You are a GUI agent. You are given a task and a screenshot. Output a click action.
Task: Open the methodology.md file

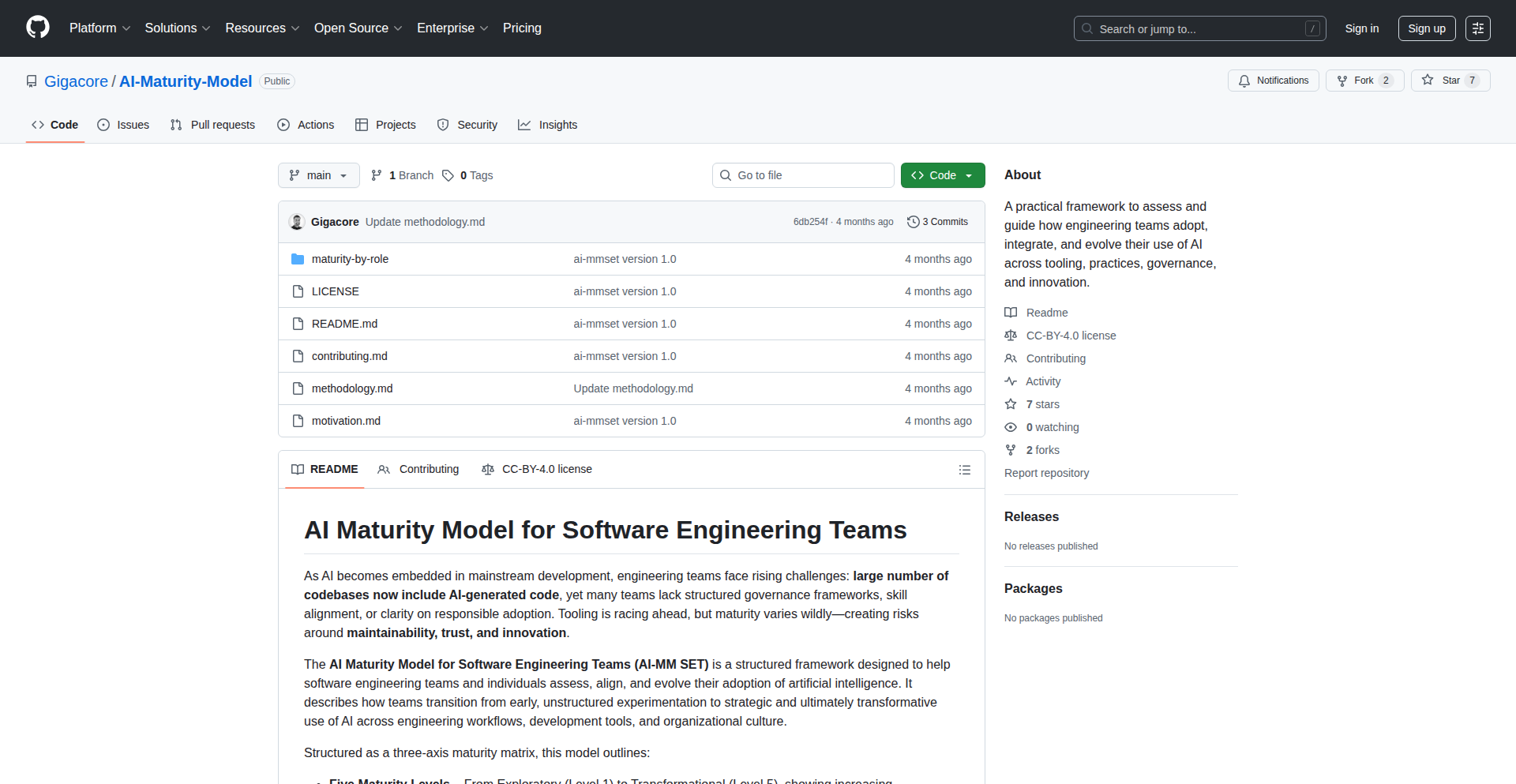352,388
